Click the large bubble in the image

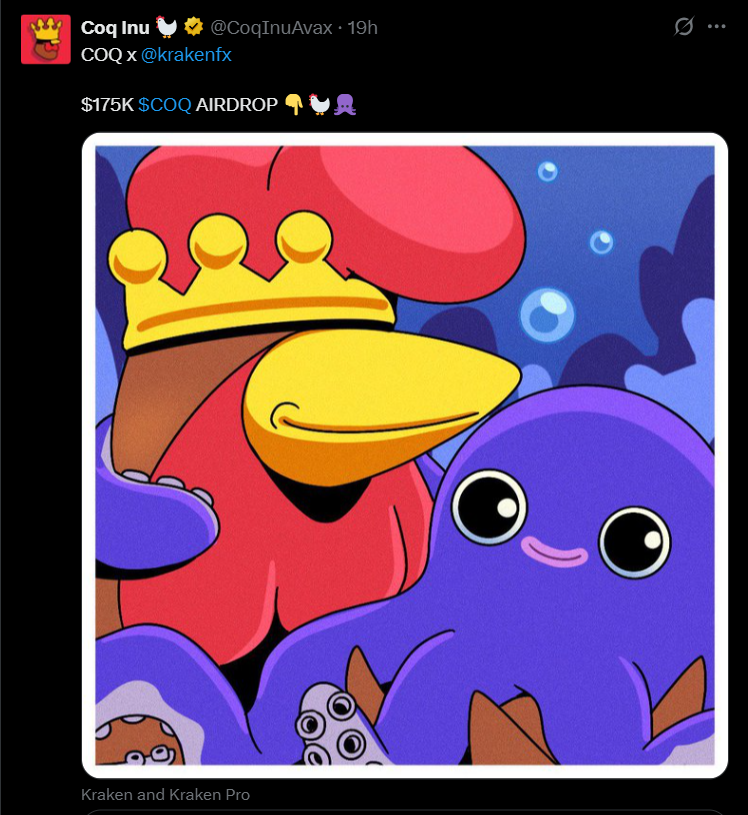pos(547,314)
